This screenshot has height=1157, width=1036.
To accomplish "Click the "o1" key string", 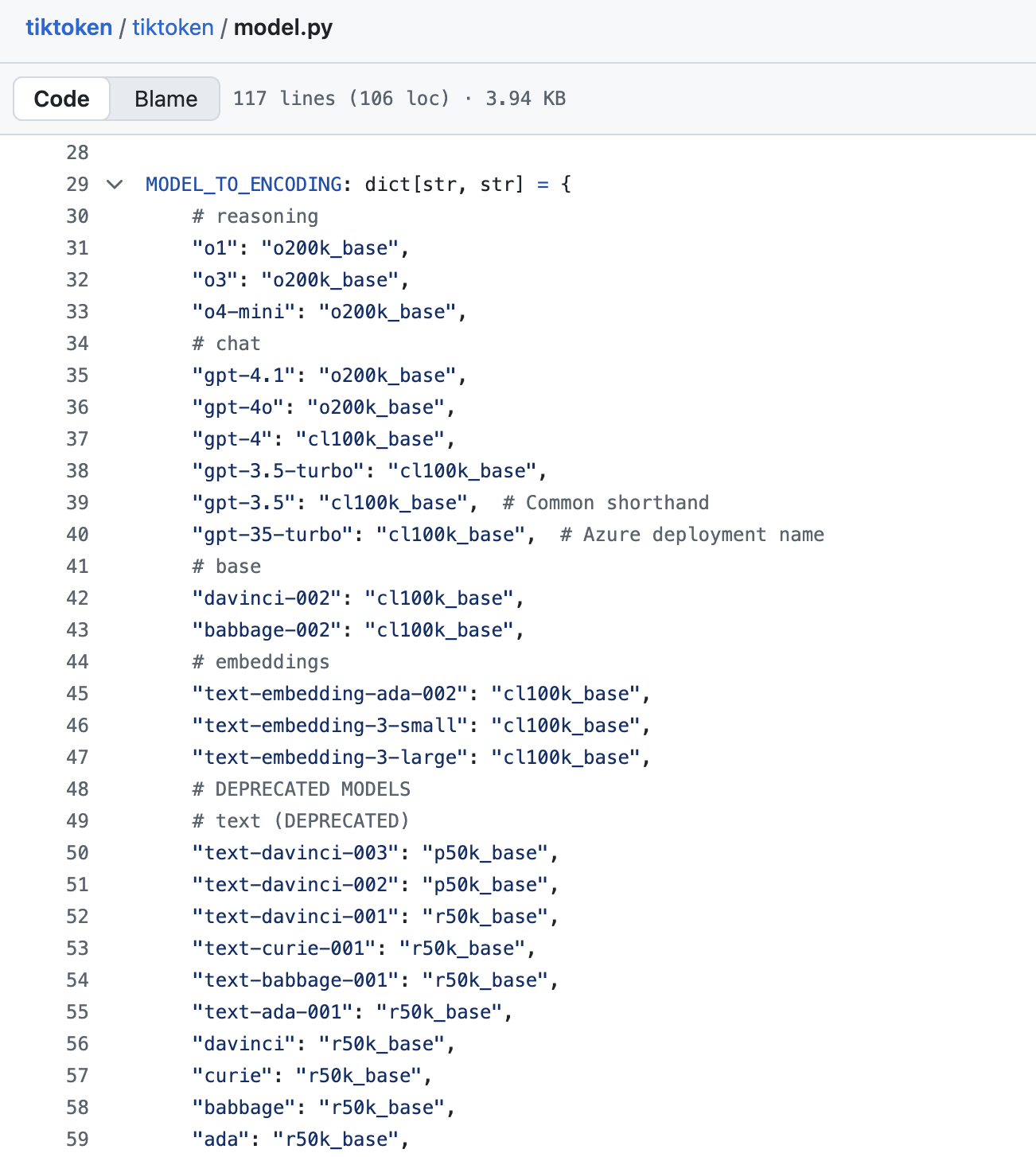I will click(x=216, y=248).
